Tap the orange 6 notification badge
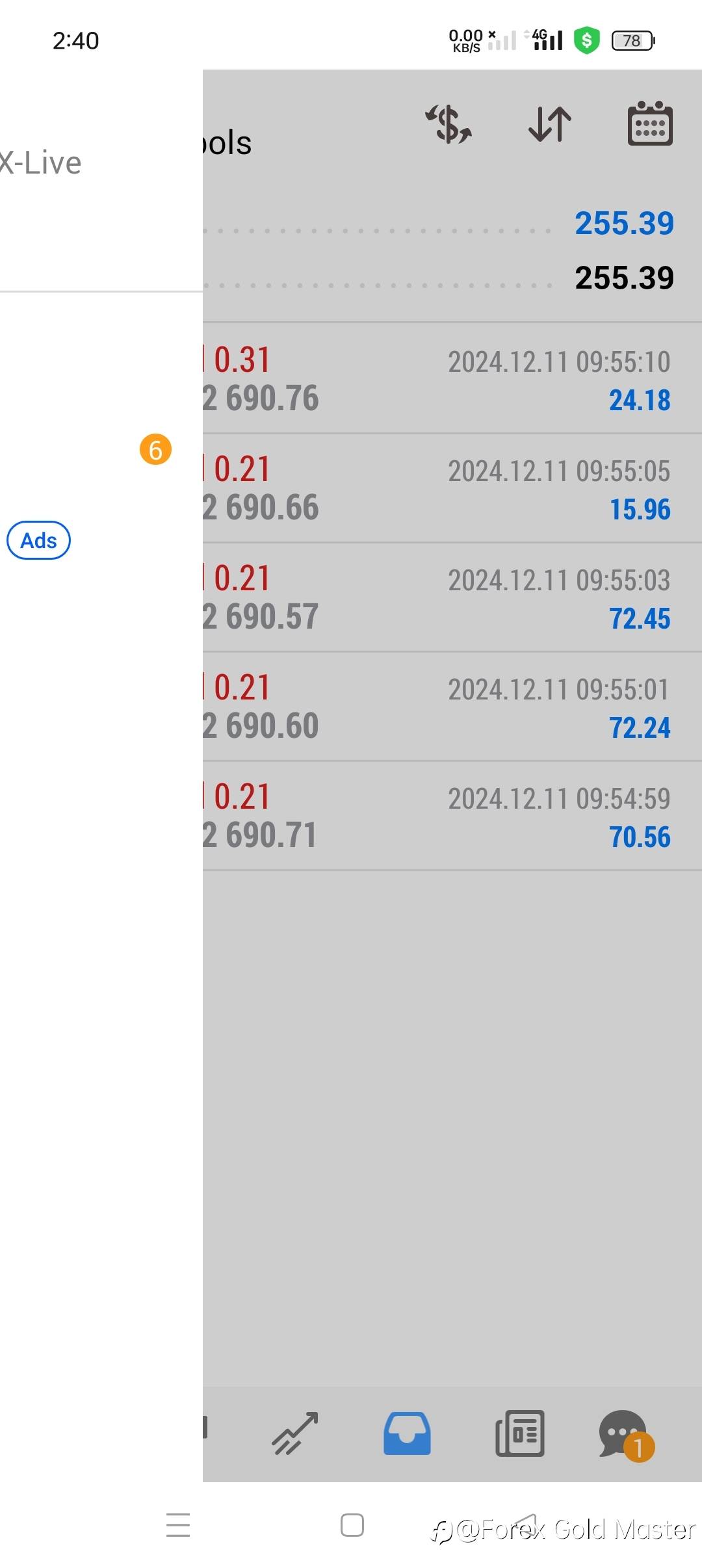 pyautogui.click(x=155, y=450)
